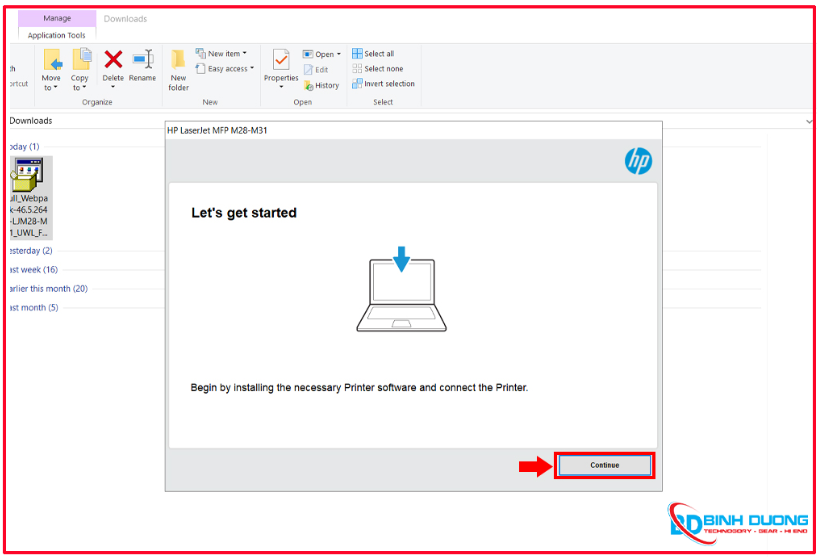Open the New item dropdown

pos(221,53)
